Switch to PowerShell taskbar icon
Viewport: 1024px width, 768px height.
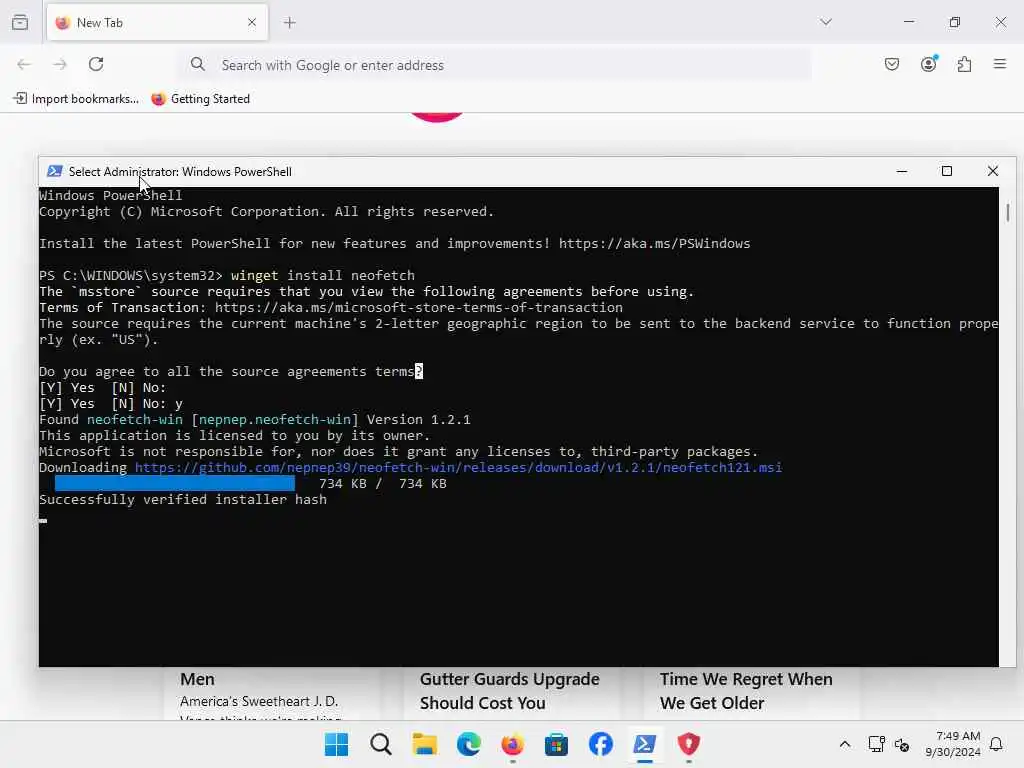point(645,744)
